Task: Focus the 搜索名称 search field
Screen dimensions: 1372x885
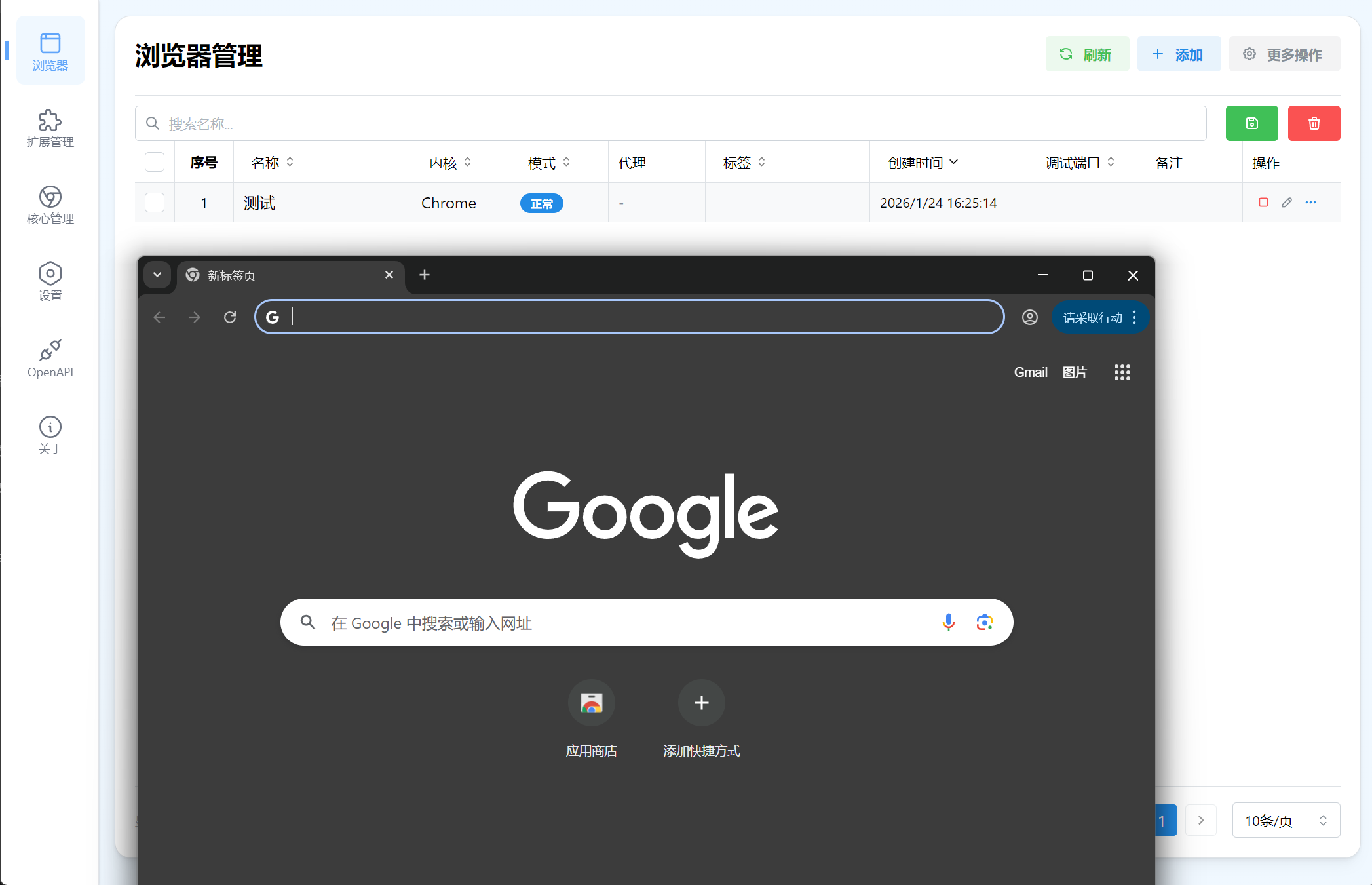Action: point(670,123)
